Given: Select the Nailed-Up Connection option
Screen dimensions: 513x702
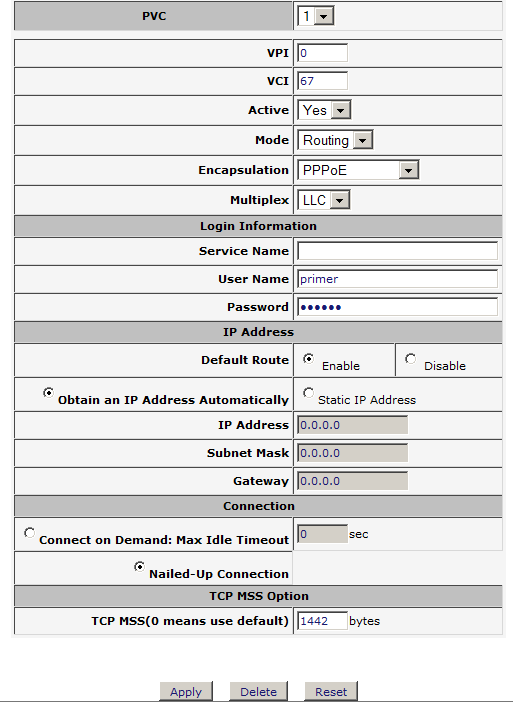Looking at the screenshot, I should [139, 567].
